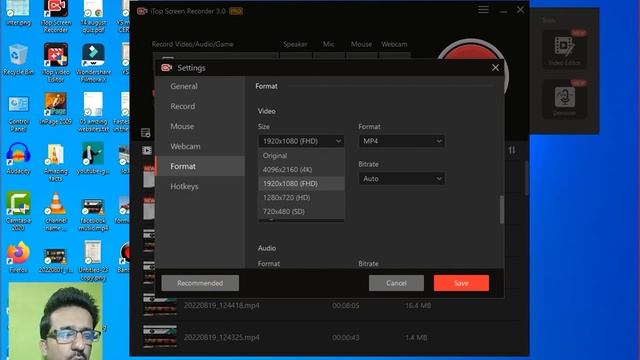Click the 20220819_124325.mp4 recording thumbnail
Image resolution: width=640 pixels, height=360 pixels.
pyautogui.click(x=160, y=337)
